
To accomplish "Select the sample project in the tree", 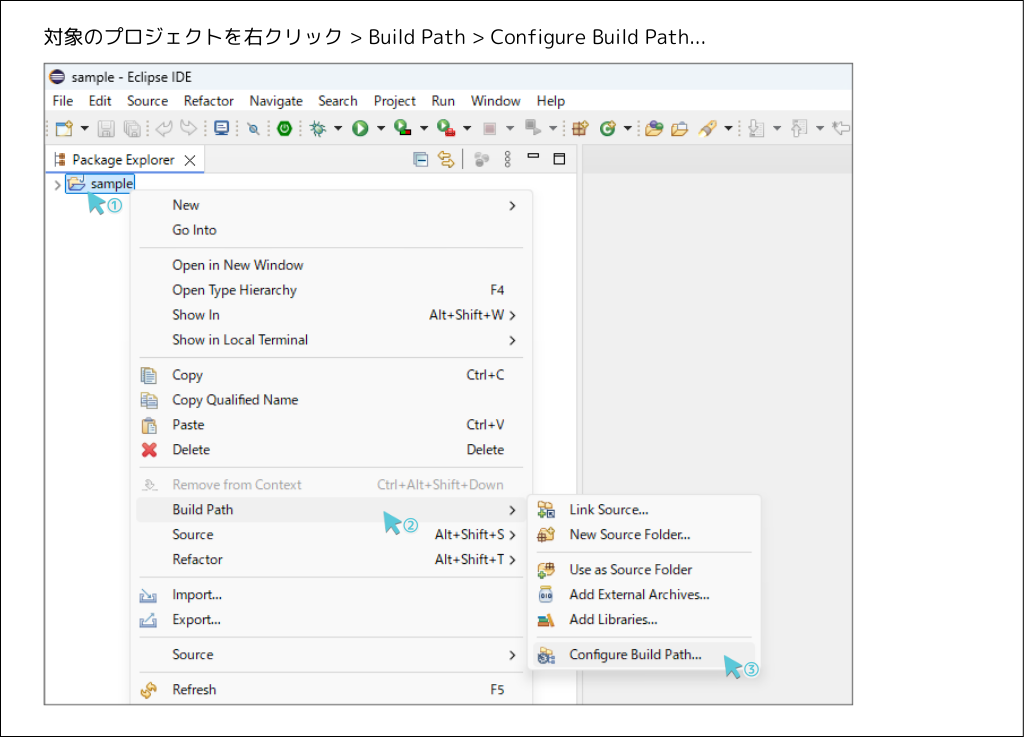I will point(101,184).
